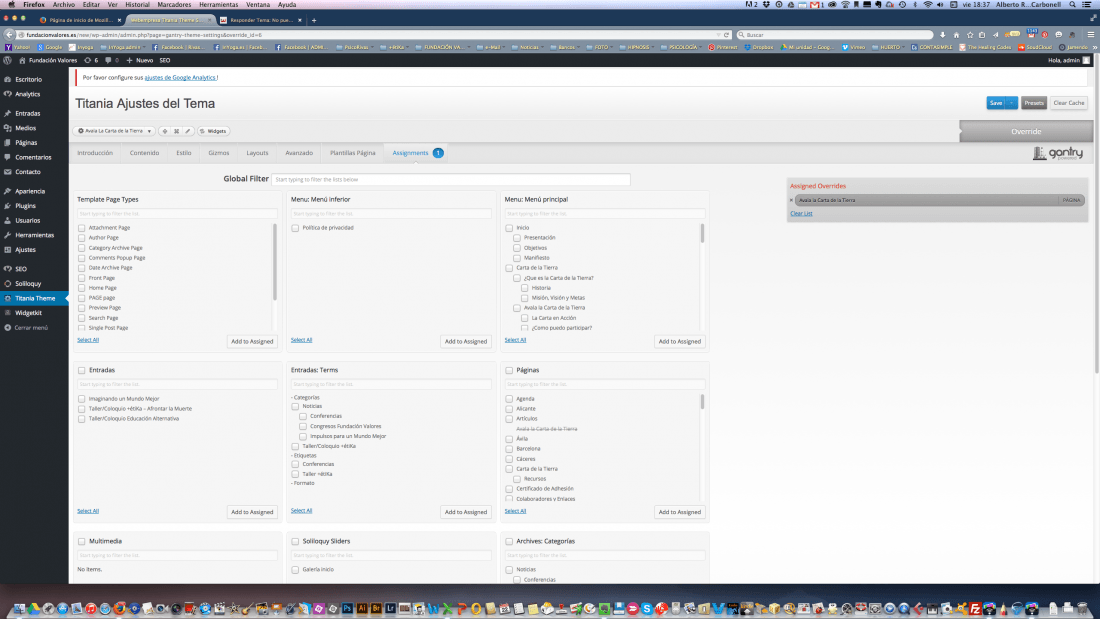
Task: Open the HUERTO bookmarks folder dropdown
Action: (890, 47)
